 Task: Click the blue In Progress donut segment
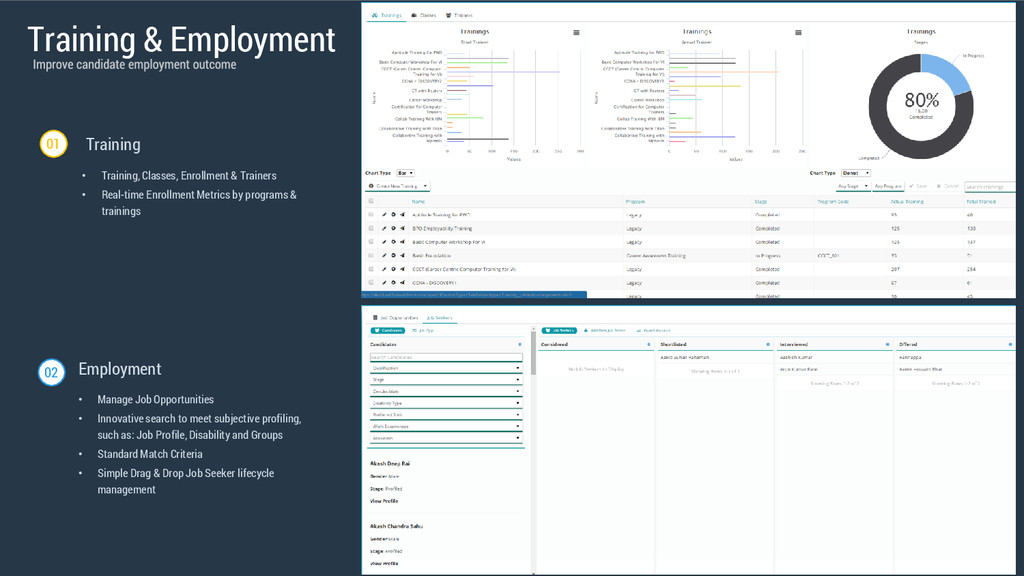pos(946,72)
